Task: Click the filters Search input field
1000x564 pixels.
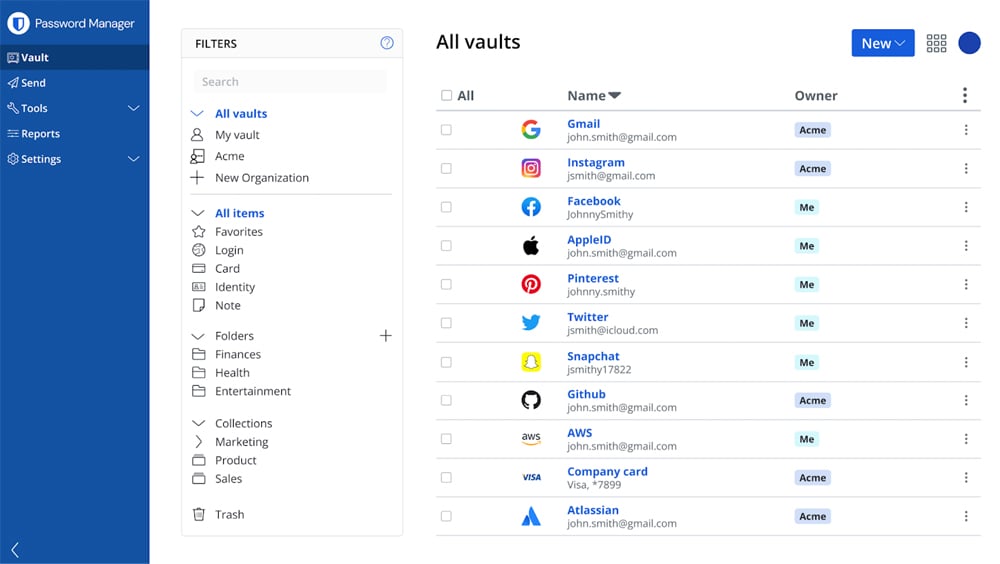Action: (290, 82)
